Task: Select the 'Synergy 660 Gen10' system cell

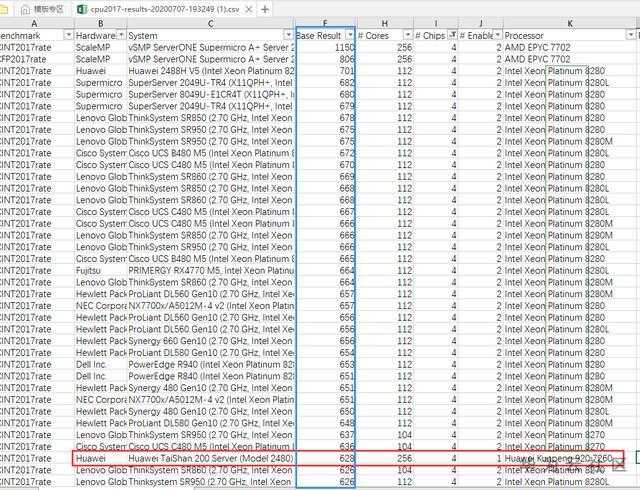Action: point(211,341)
